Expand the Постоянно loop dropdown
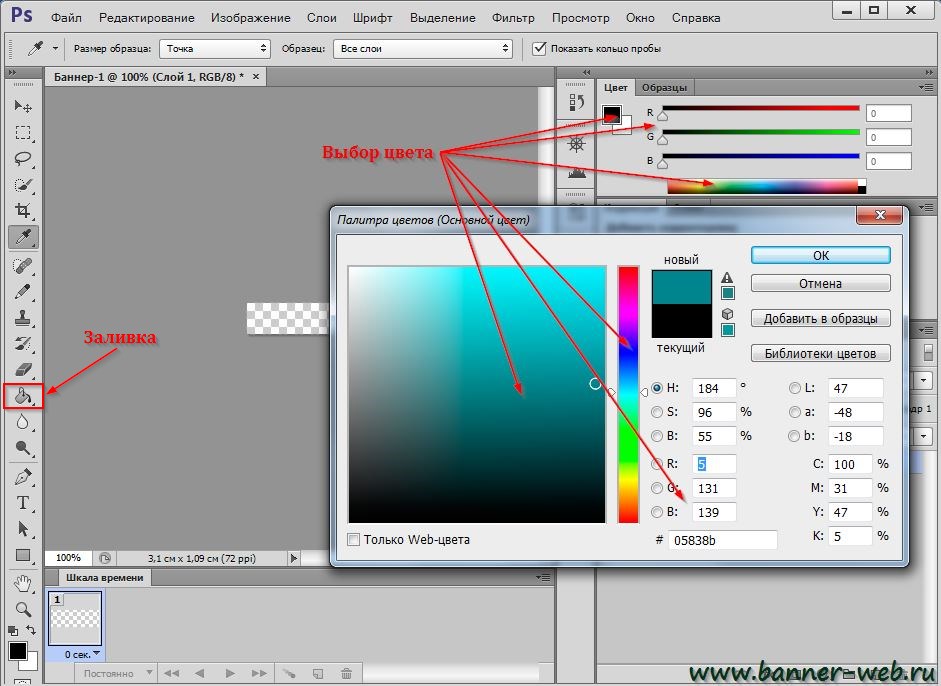The image size is (941, 686). coord(115,673)
